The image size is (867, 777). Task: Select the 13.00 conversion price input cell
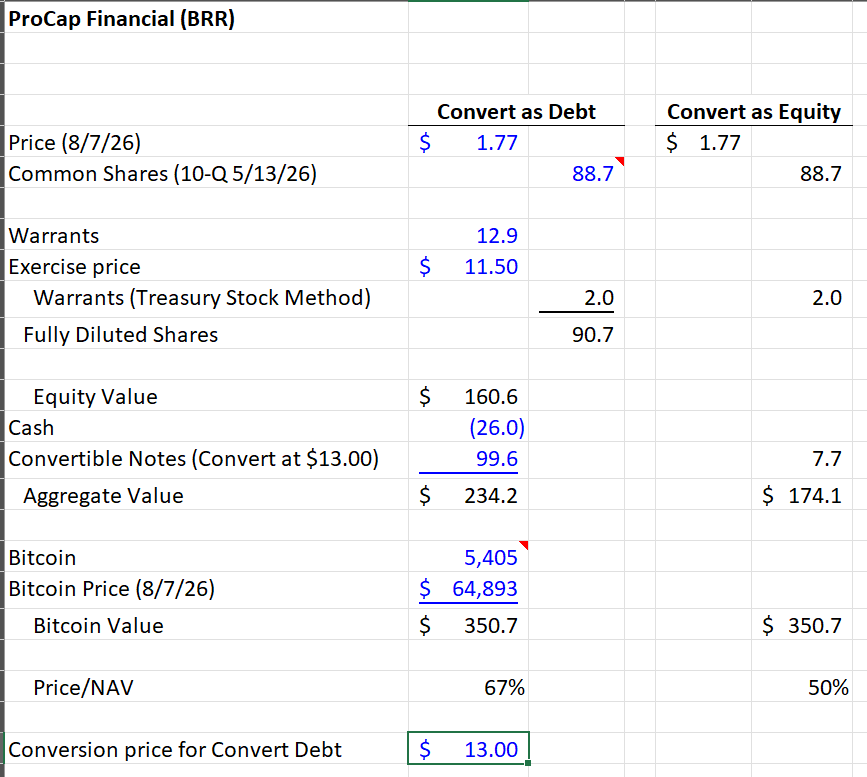click(468, 749)
